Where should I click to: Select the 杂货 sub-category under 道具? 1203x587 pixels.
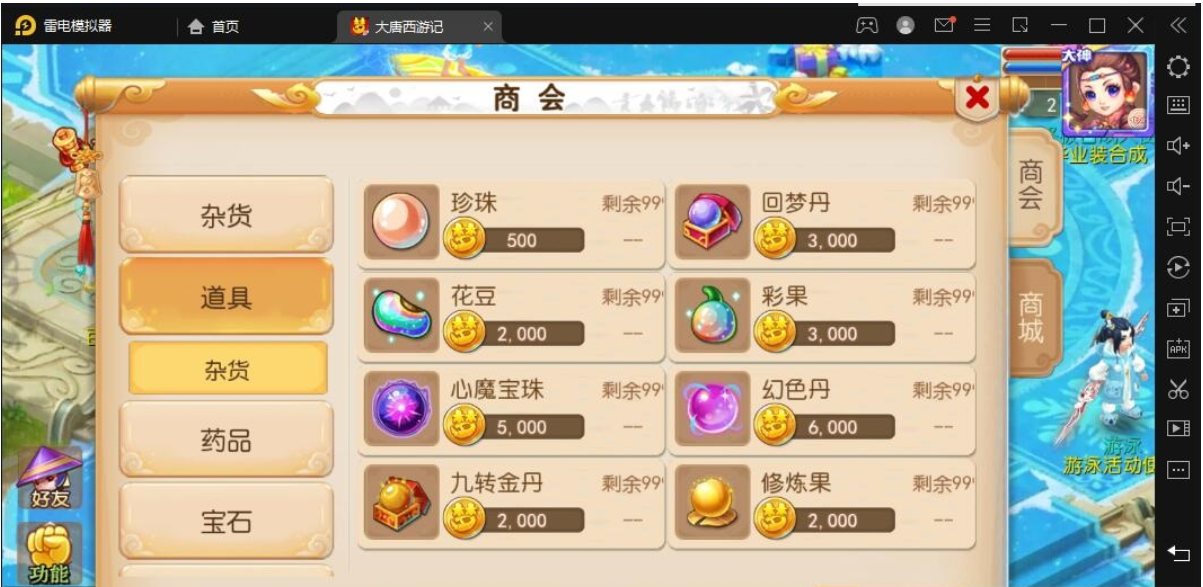[x=227, y=369]
